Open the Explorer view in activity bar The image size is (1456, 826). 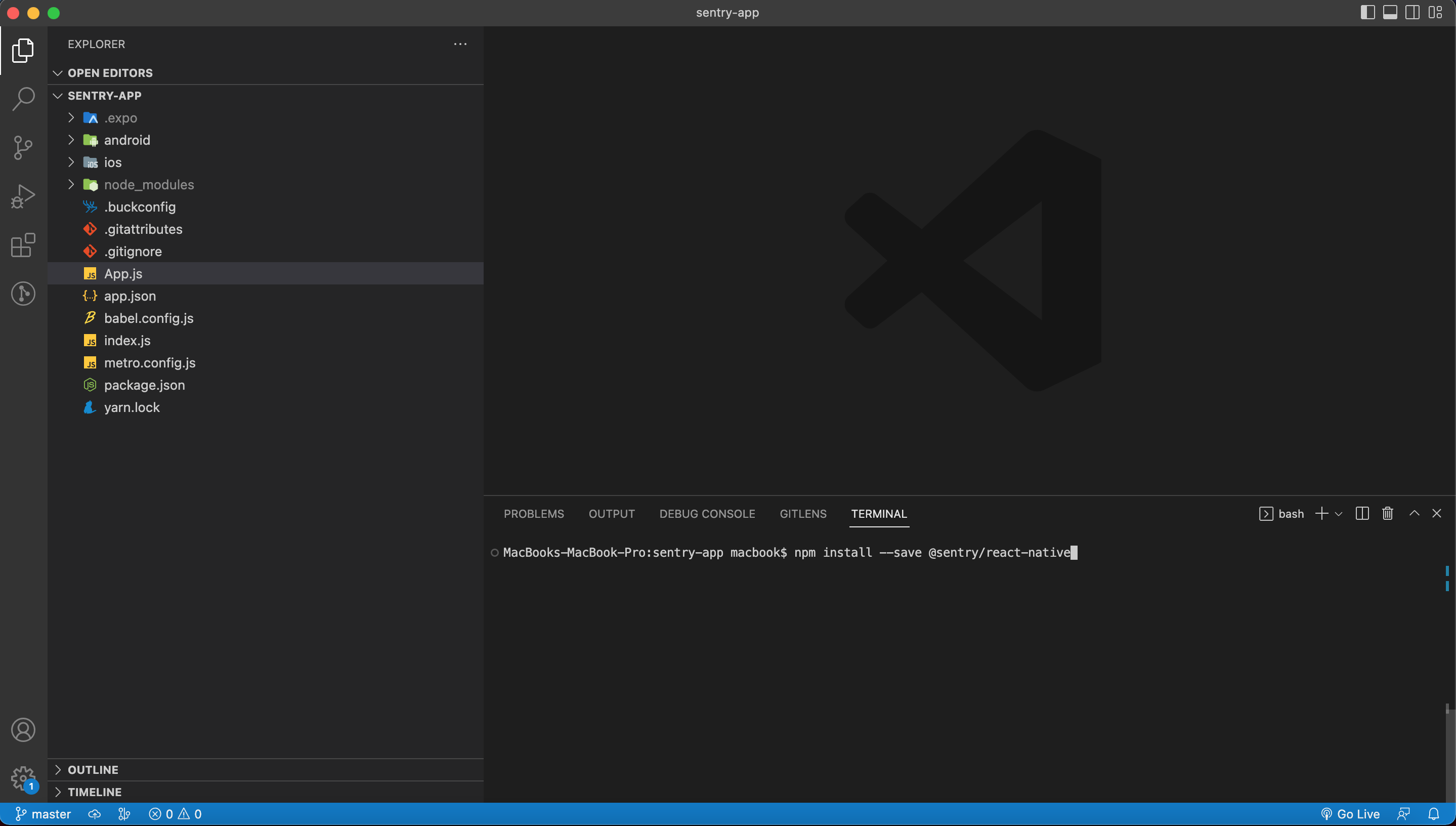[23, 51]
